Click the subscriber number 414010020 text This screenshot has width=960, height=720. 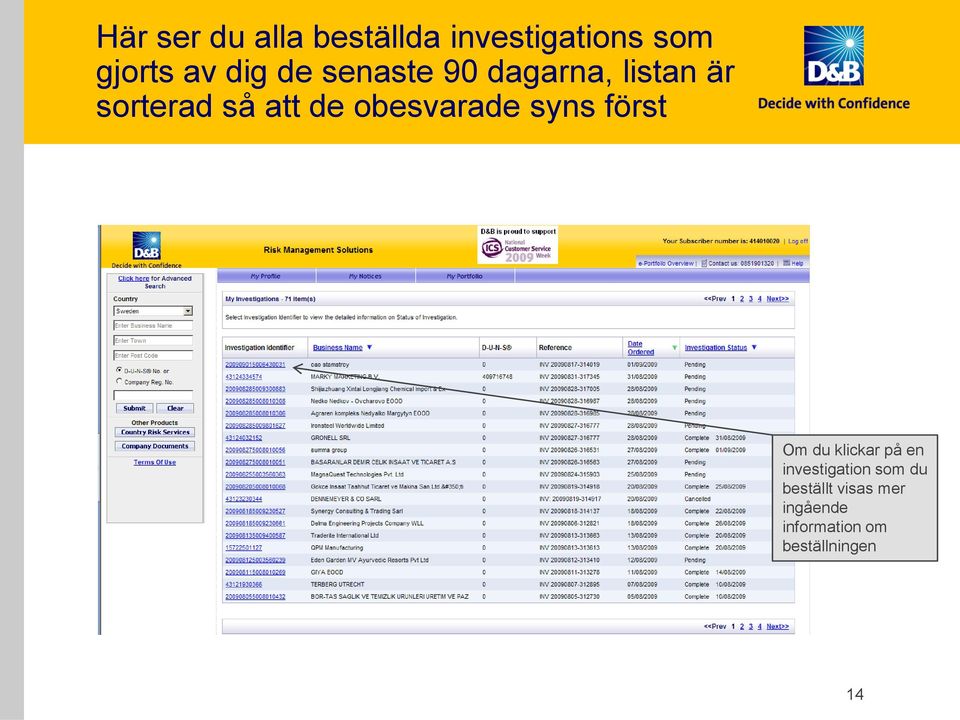[x=766, y=241]
